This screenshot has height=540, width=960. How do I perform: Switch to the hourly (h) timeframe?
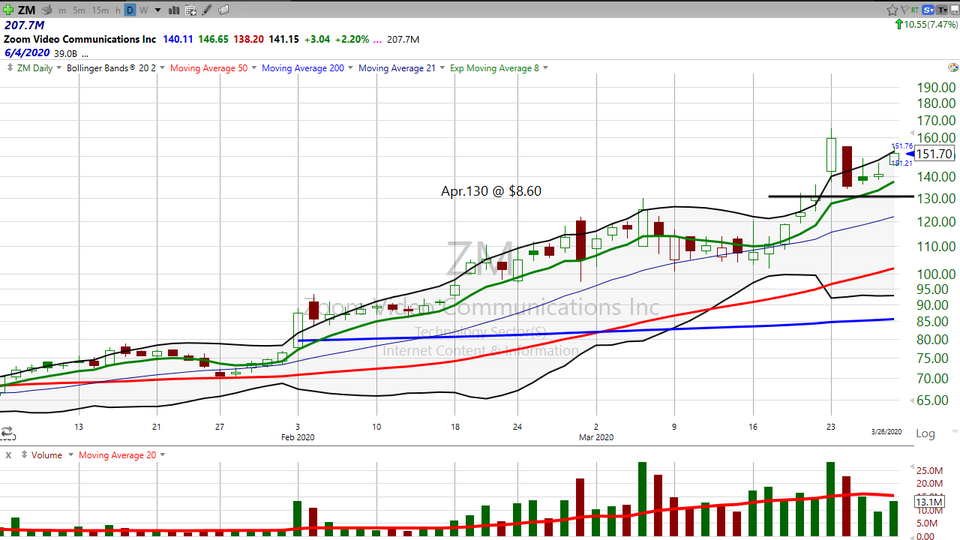click(x=118, y=10)
